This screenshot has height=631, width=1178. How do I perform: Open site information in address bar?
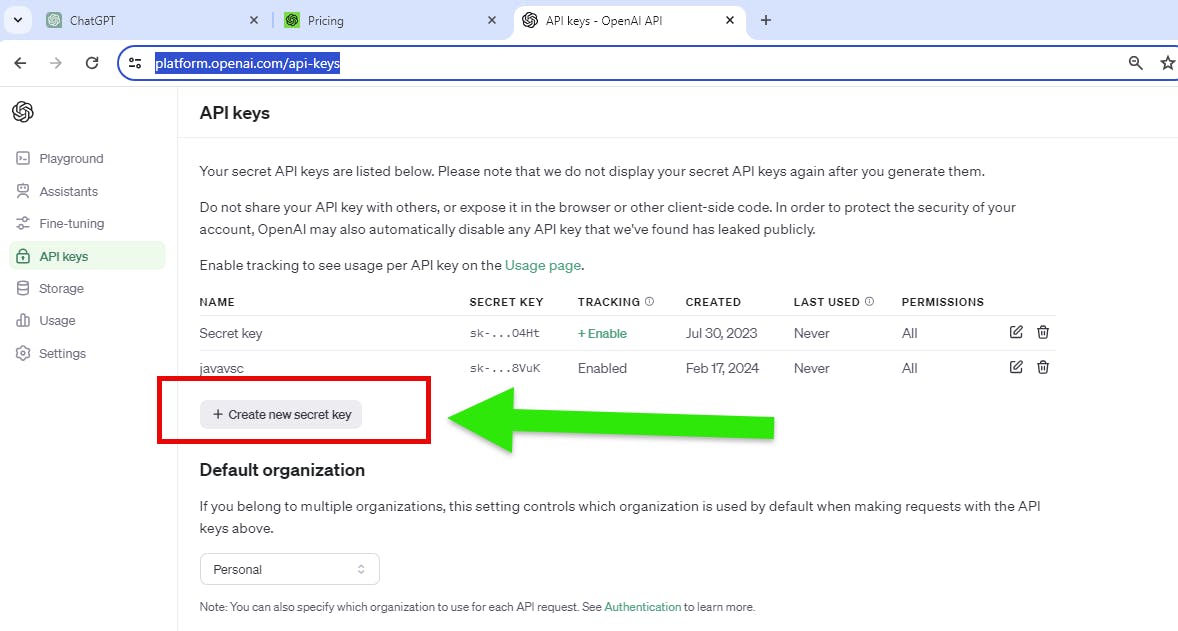(x=135, y=63)
